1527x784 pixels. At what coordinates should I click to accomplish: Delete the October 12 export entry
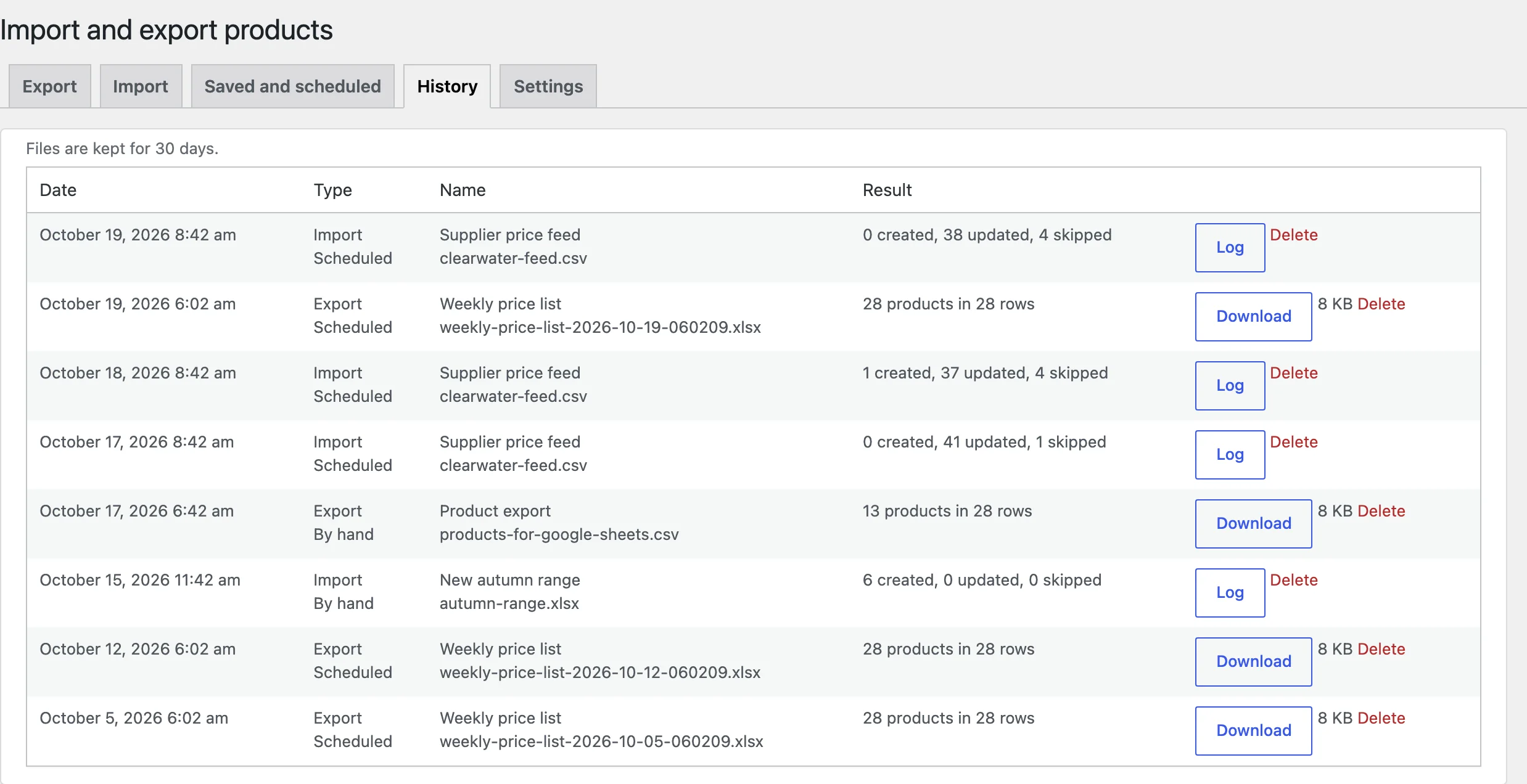[1381, 649]
